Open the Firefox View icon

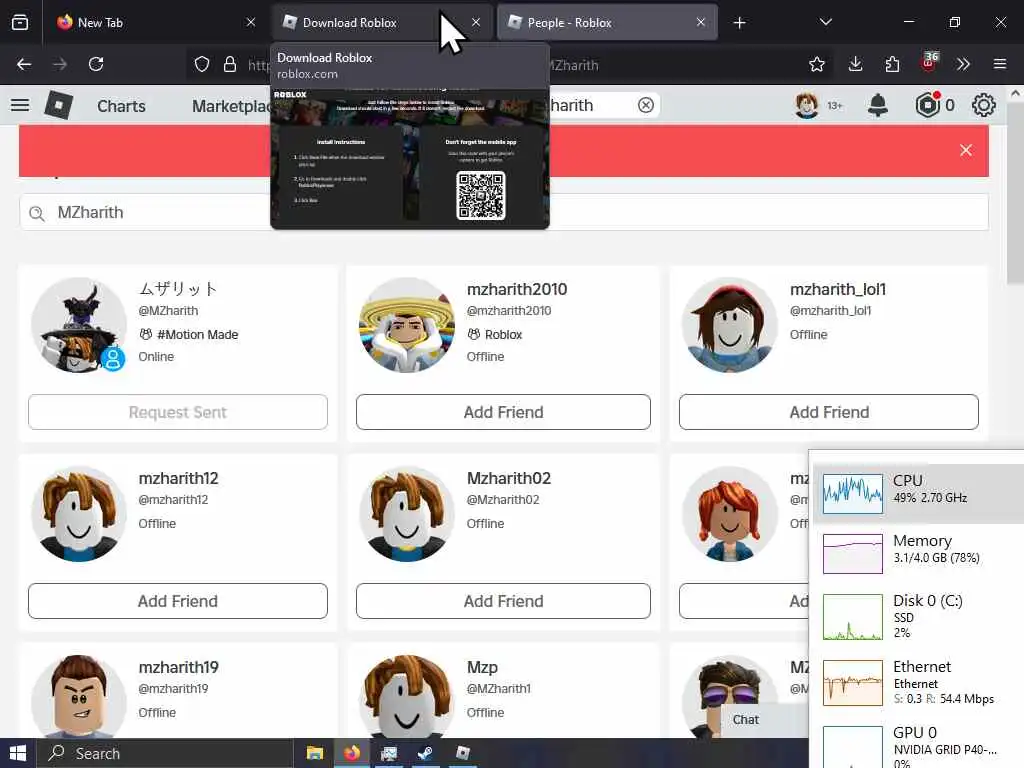point(20,22)
